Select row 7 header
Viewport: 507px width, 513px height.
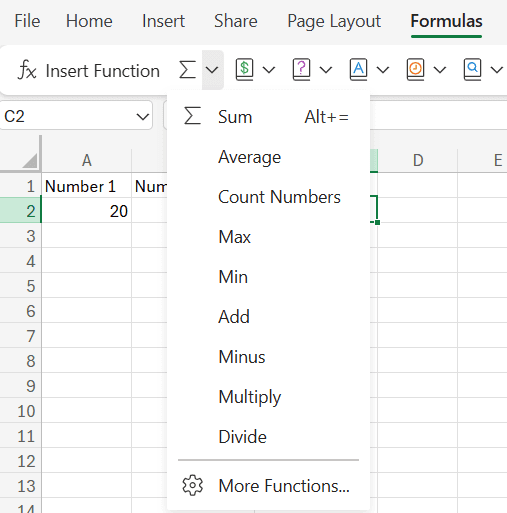(x=21, y=336)
